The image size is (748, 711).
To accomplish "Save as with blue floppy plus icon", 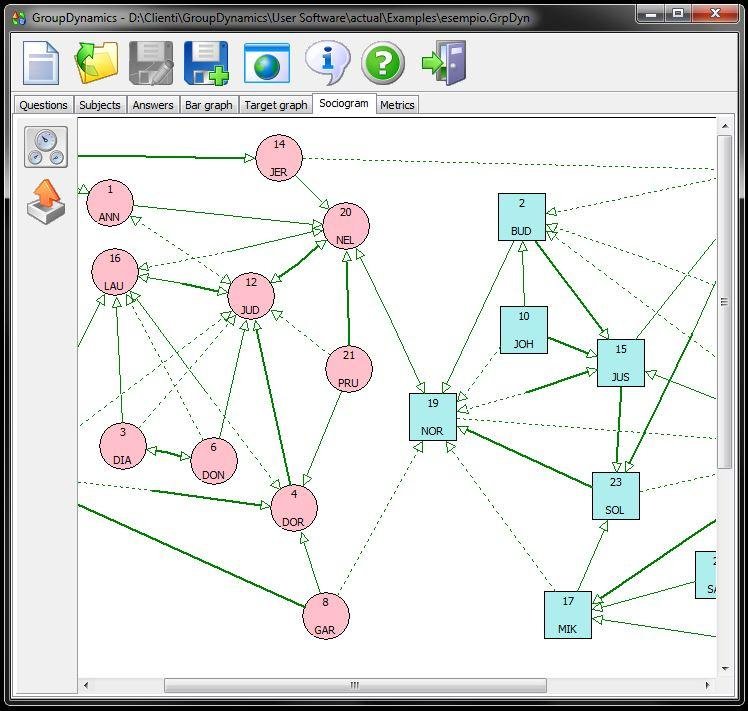I will (x=207, y=63).
